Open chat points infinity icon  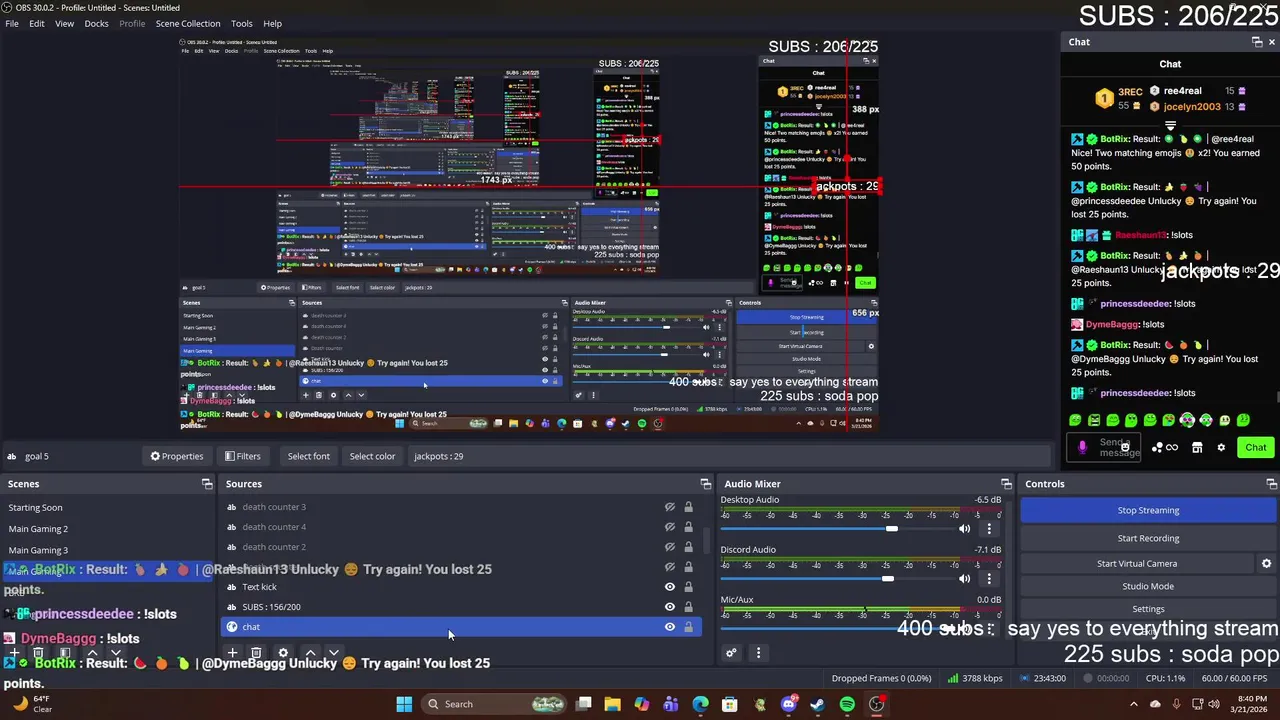point(1172,448)
